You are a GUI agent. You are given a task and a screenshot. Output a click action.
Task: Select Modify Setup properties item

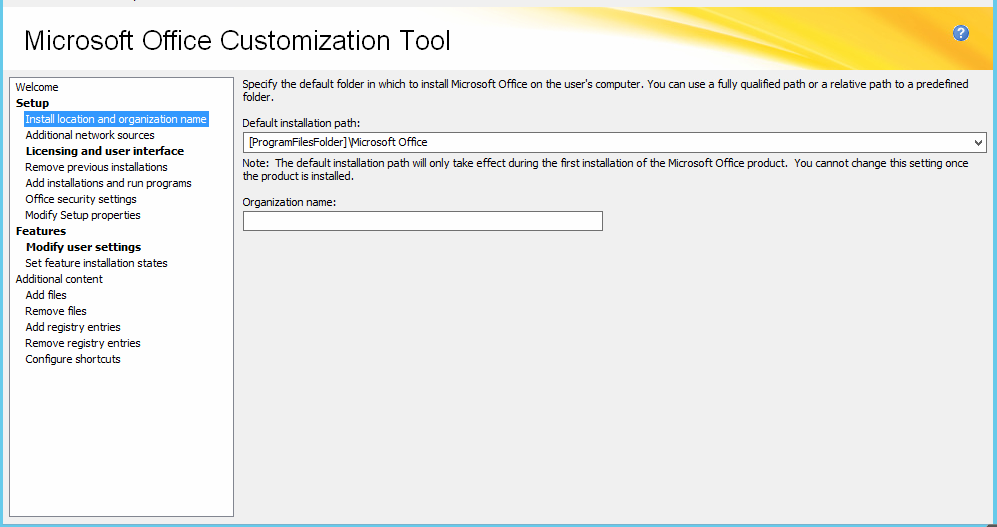point(83,215)
